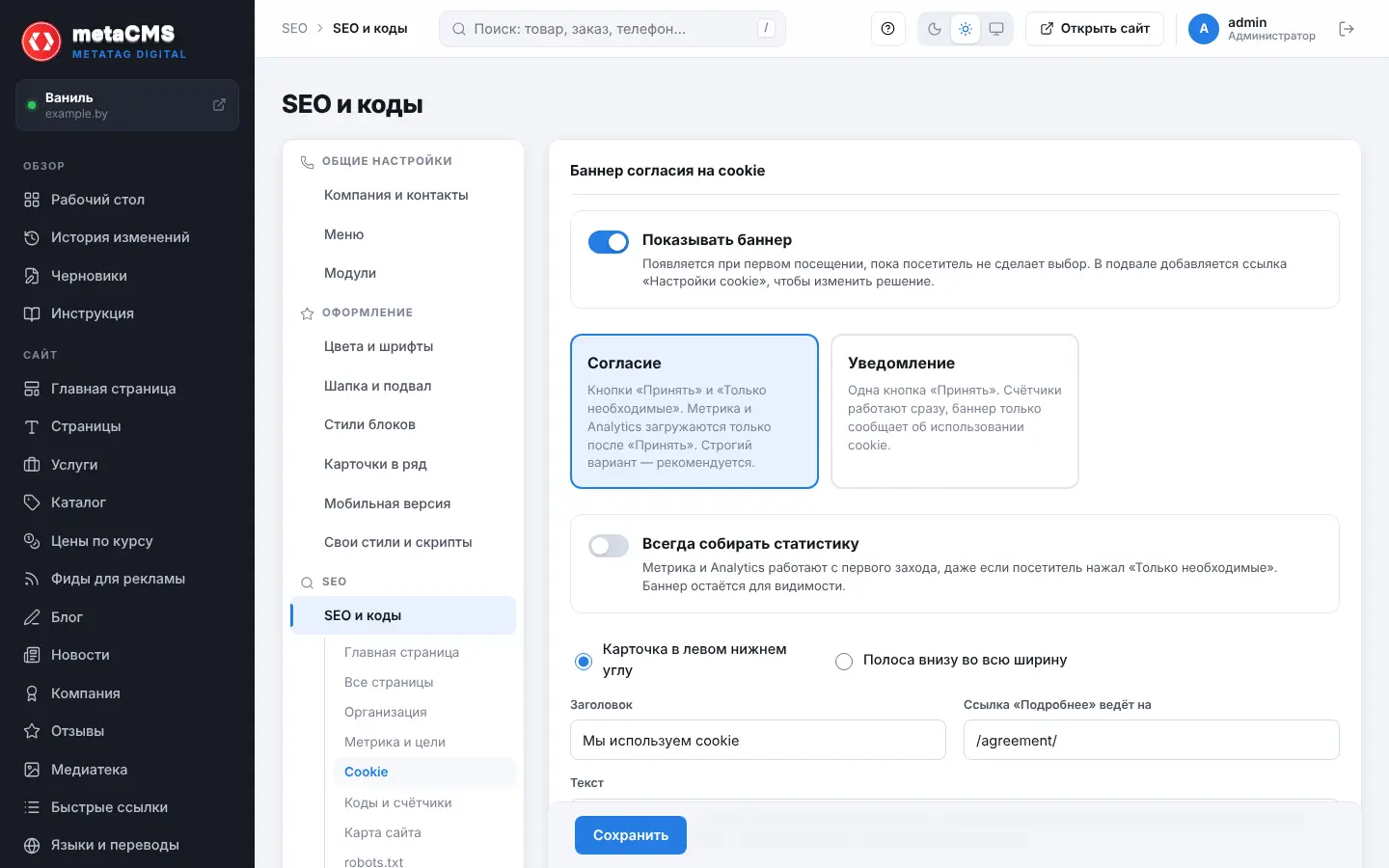Click the metaCMS logo icon
The image size is (1389, 868).
point(41,41)
